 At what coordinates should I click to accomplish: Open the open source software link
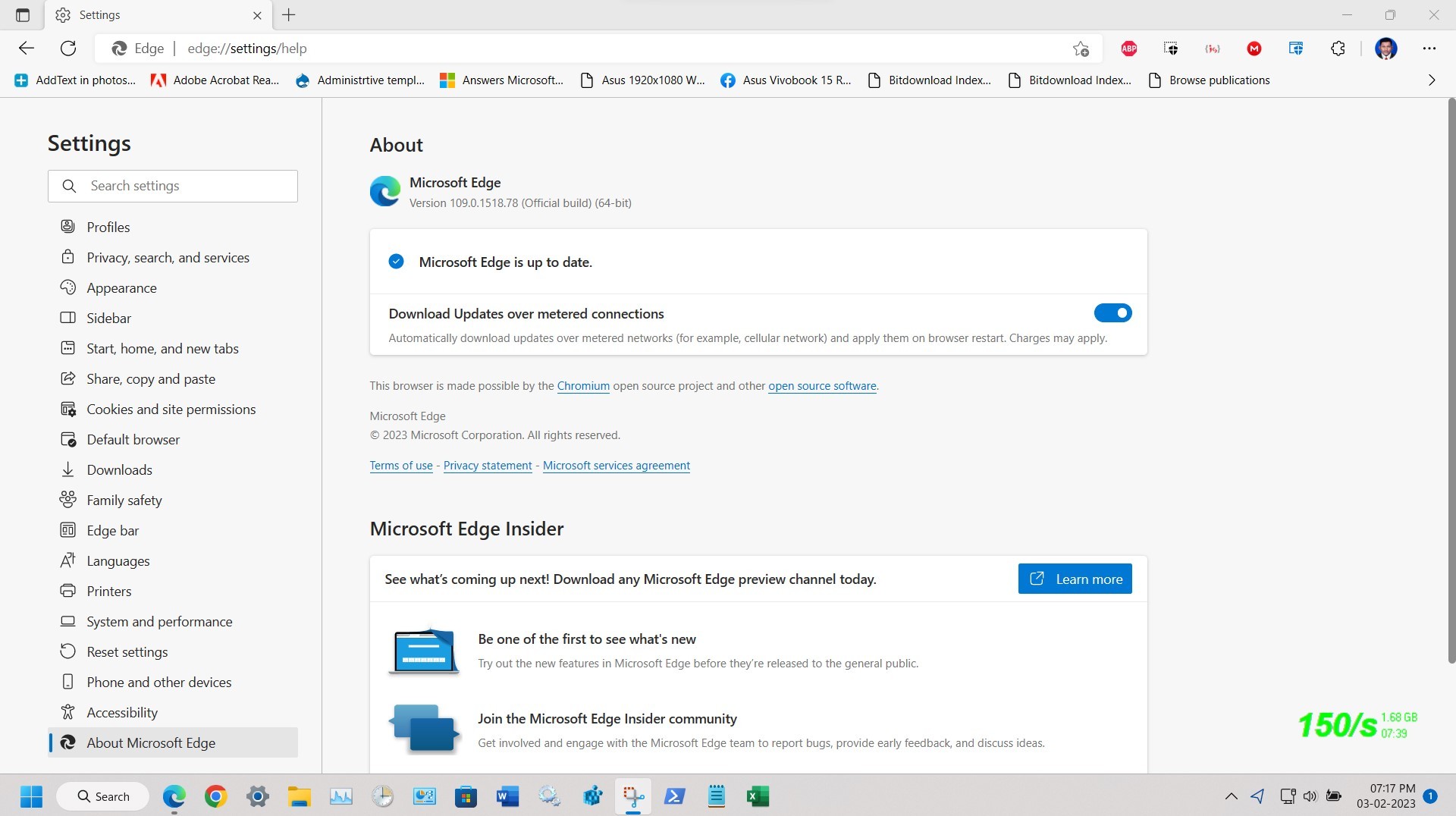(x=822, y=386)
